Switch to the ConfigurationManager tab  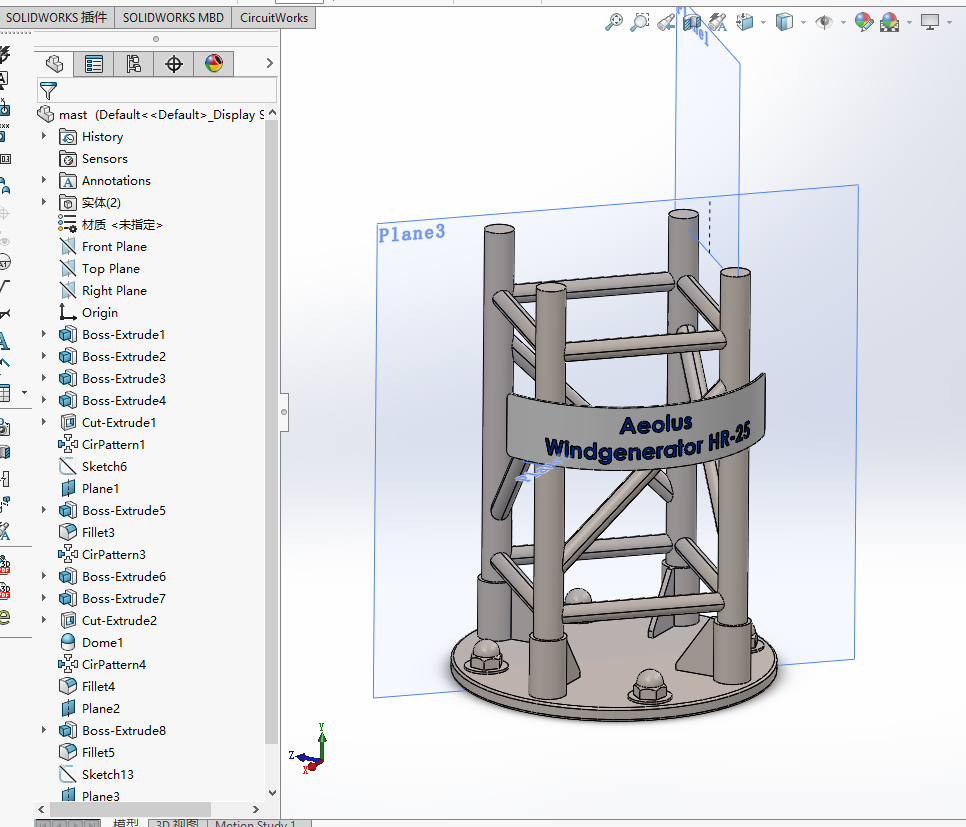[x=134, y=63]
